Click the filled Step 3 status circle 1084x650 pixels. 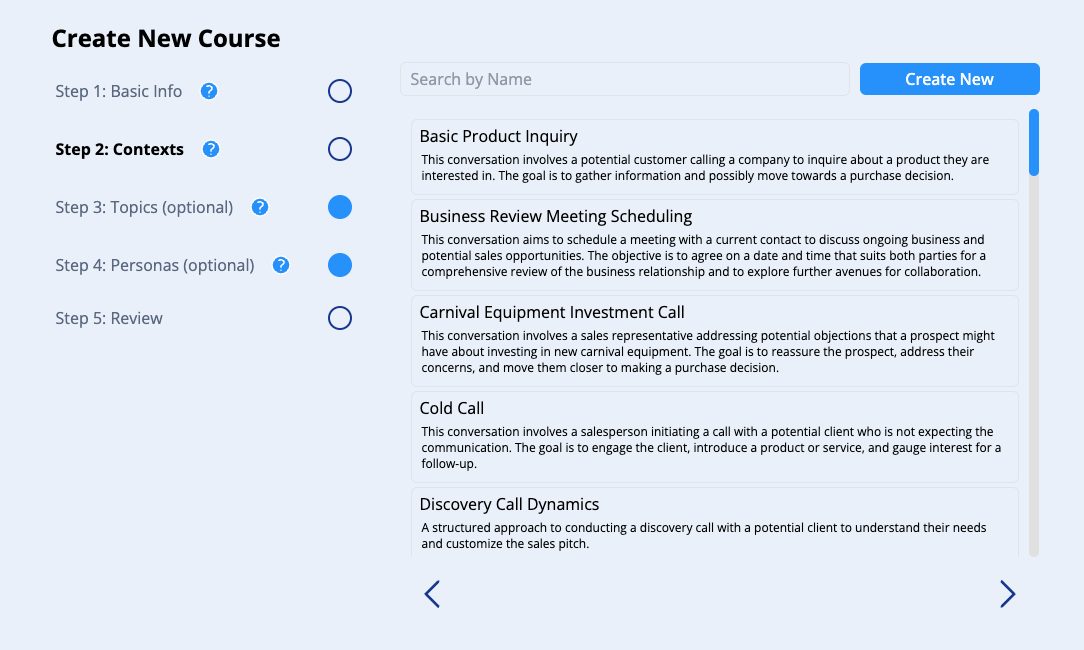[340, 207]
